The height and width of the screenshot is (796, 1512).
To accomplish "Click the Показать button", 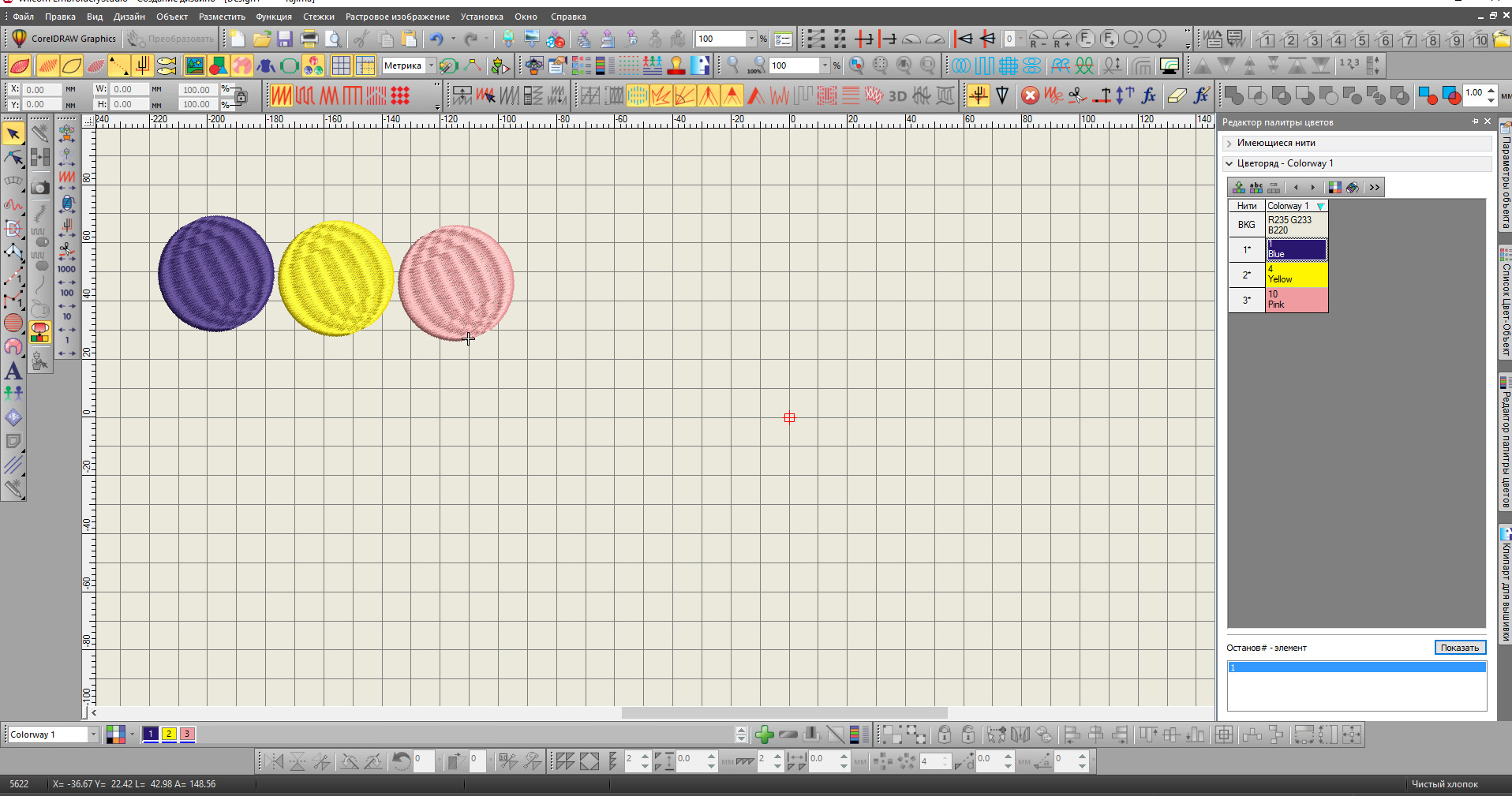I will (x=1459, y=648).
